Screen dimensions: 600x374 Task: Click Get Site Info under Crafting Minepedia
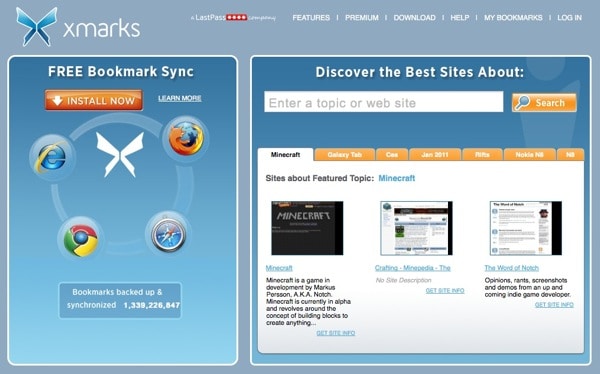pos(445,291)
